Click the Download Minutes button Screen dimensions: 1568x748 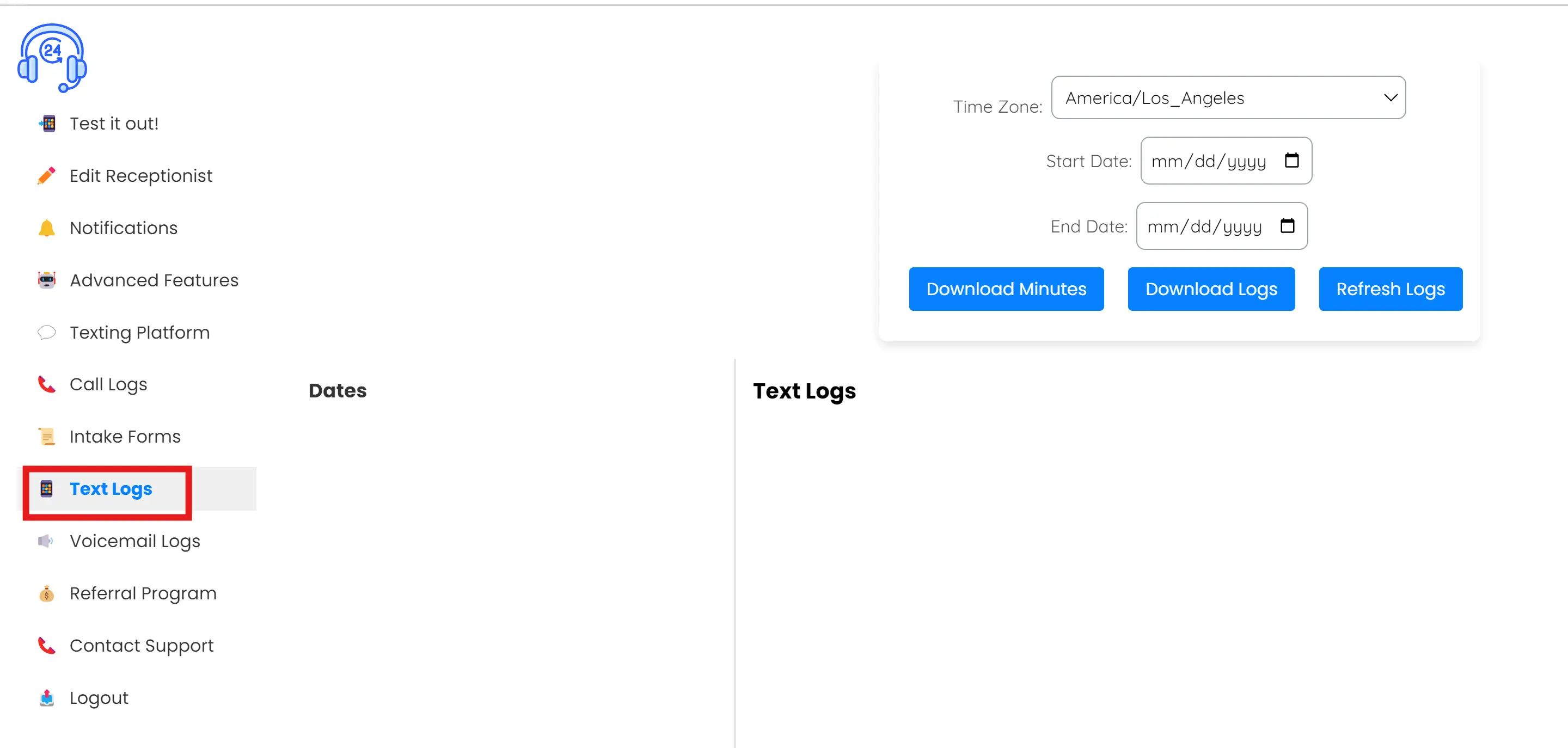[1006, 289]
